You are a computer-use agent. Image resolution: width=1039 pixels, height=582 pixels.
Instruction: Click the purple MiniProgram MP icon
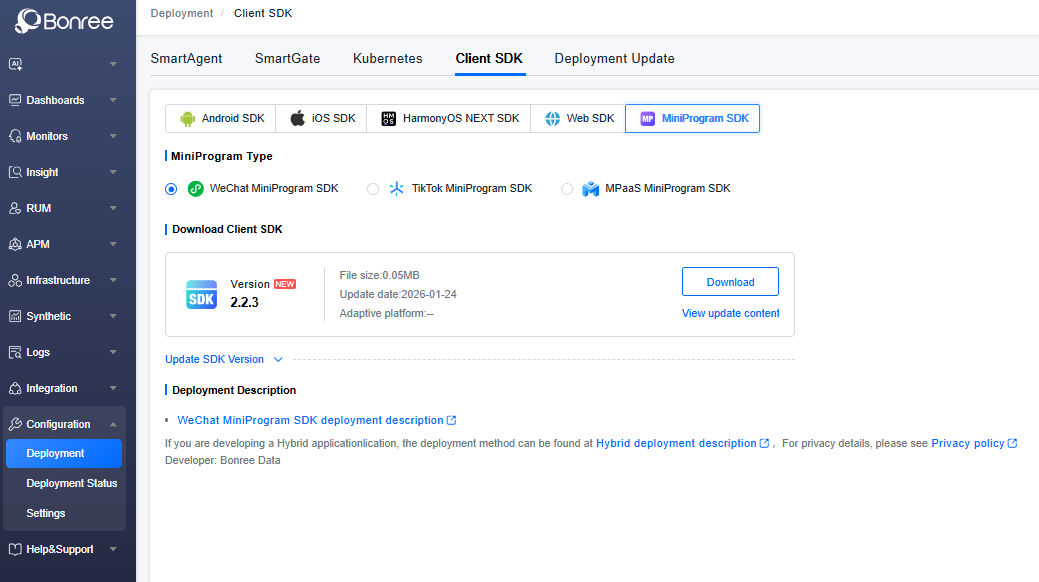[647, 119]
